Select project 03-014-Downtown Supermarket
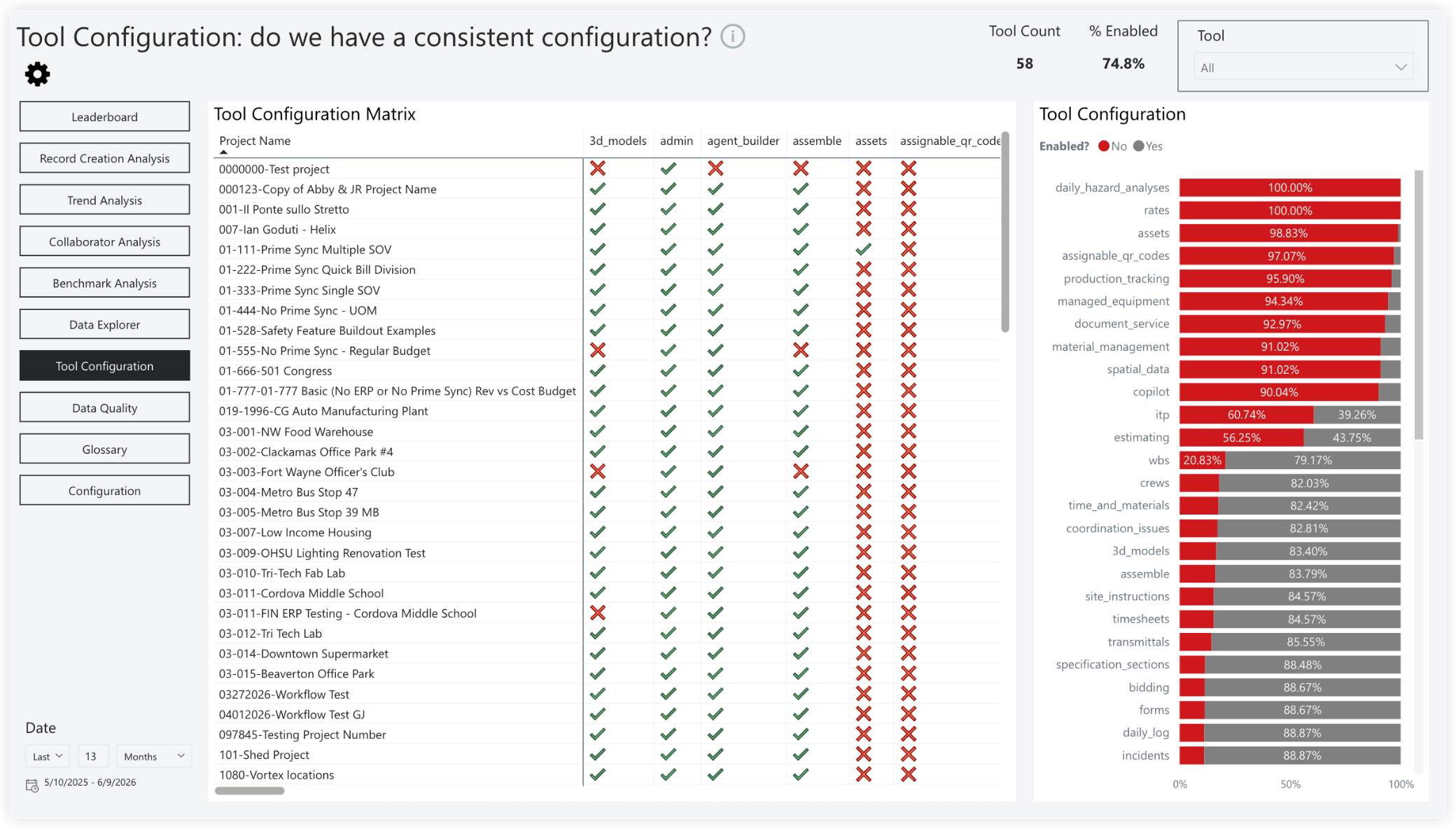Screen dimensions: 1456x829 304,653
